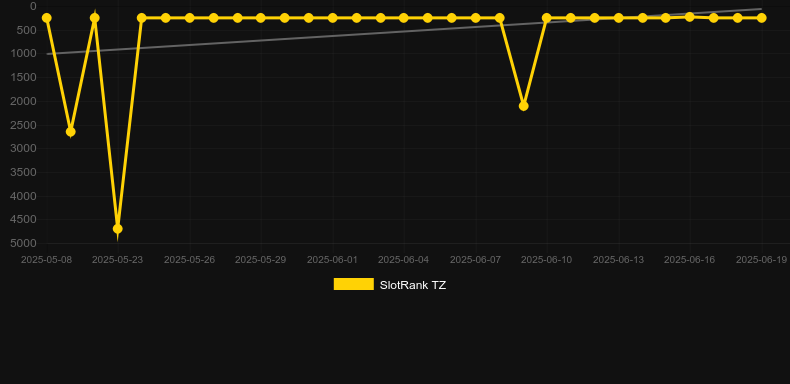The image size is (790, 384).
Task: Select the dipped data point near rank 2100
Action: (x=523, y=106)
